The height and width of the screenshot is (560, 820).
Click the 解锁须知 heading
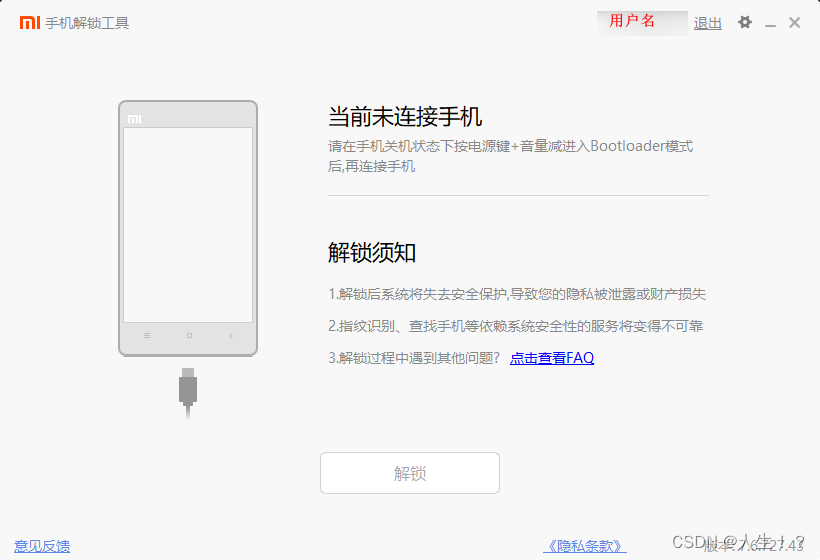point(372,253)
